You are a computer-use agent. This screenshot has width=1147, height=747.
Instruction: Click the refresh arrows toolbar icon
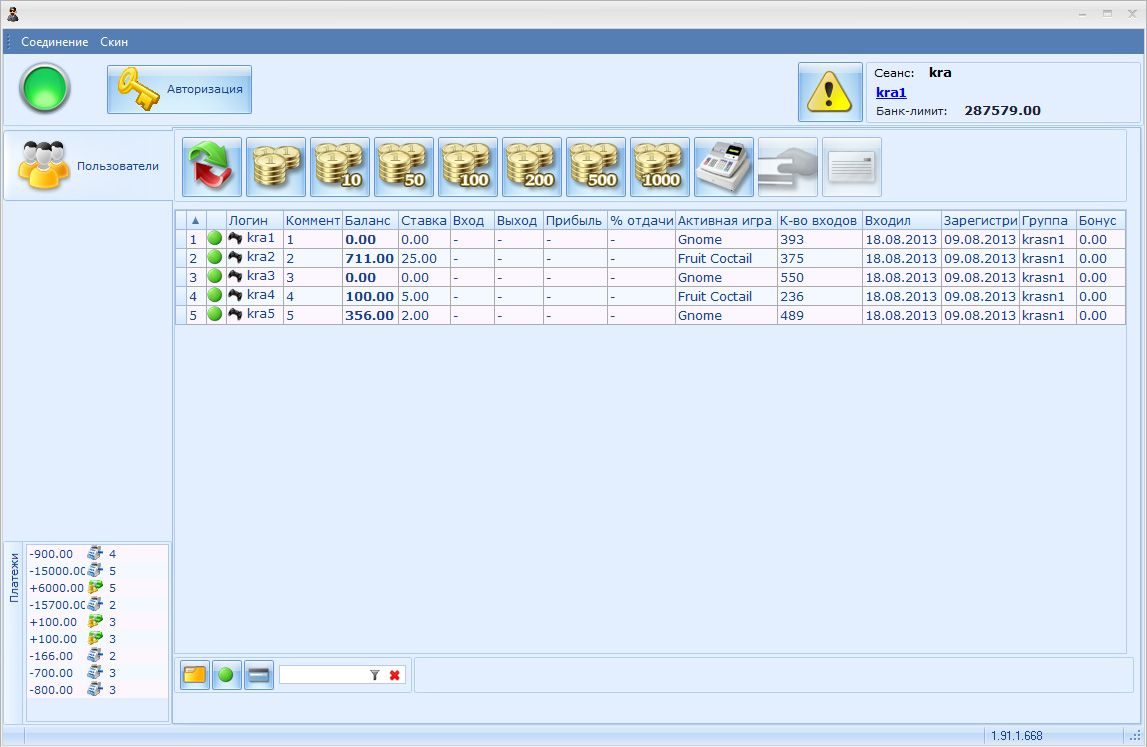pos(212,166)
